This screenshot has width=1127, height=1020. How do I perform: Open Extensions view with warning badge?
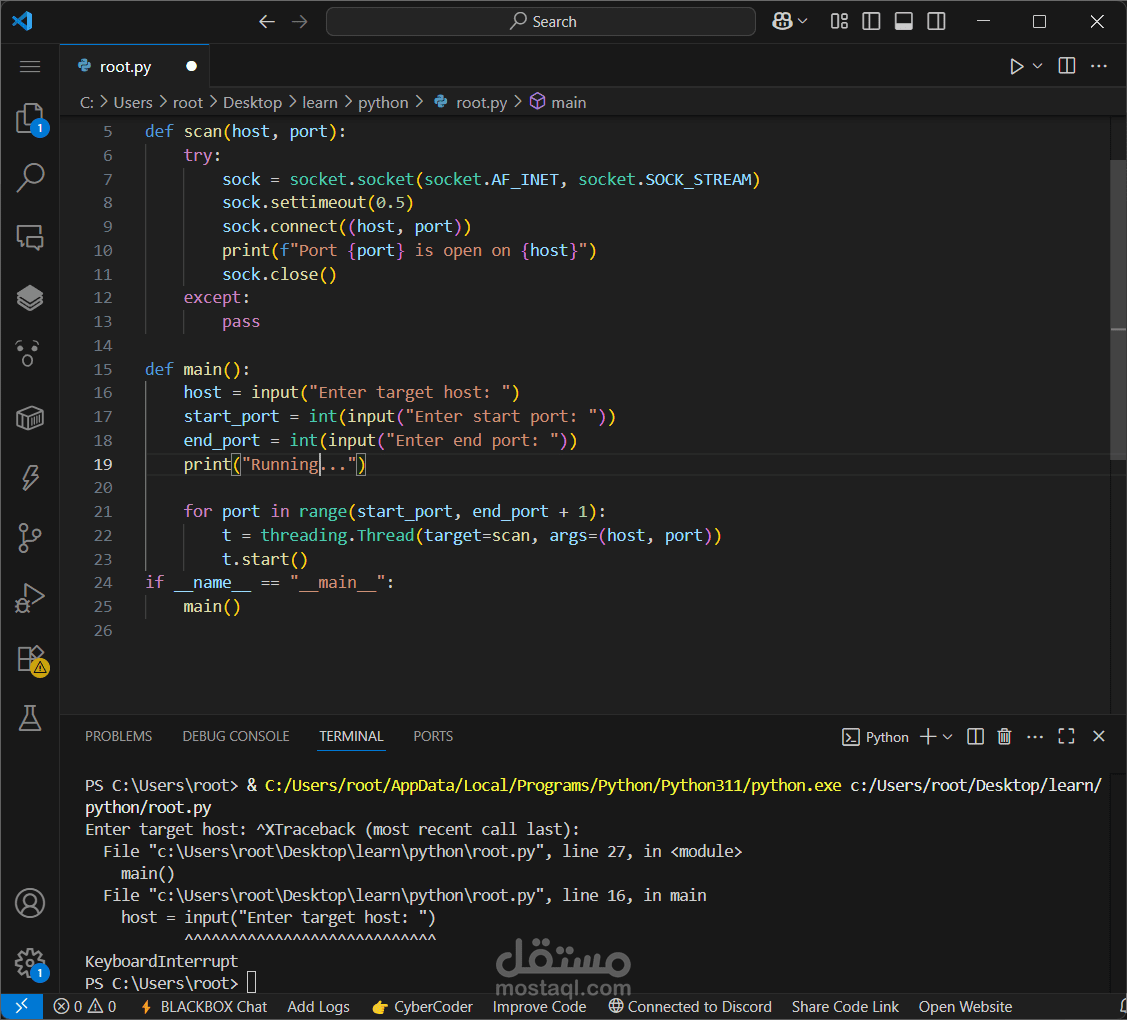(32, 658)
